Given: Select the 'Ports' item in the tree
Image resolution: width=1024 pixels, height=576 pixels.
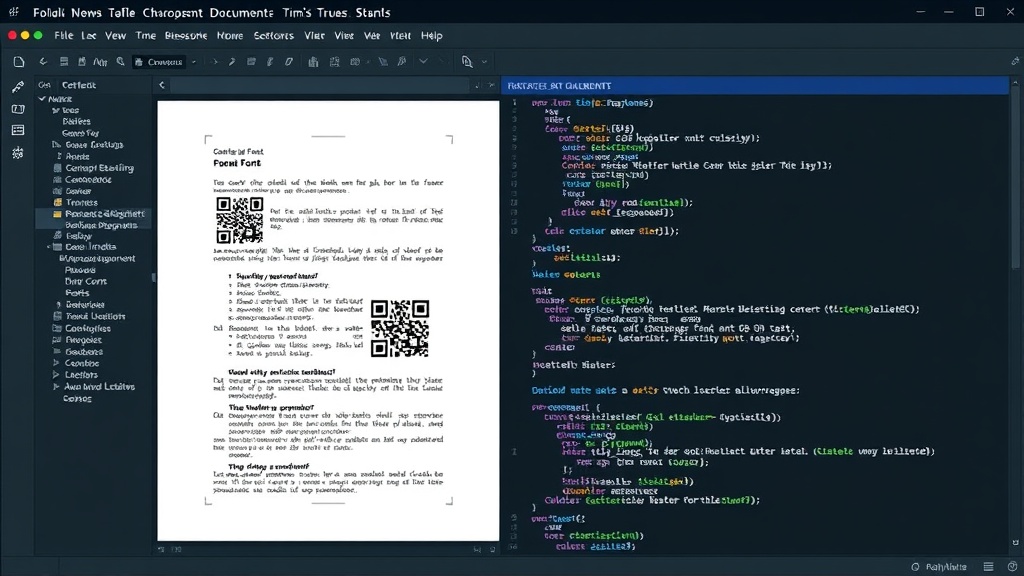Looking at the screenshot, I should point(77,293).
